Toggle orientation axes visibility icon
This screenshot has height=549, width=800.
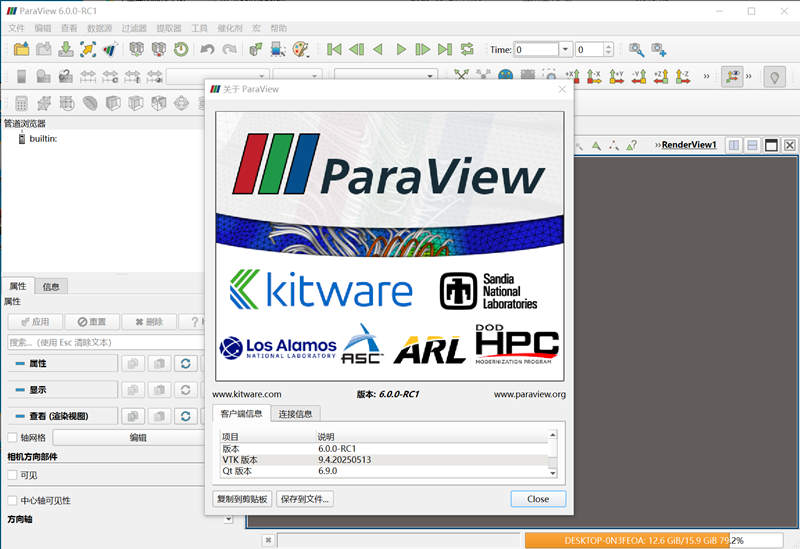click(732, 77)
